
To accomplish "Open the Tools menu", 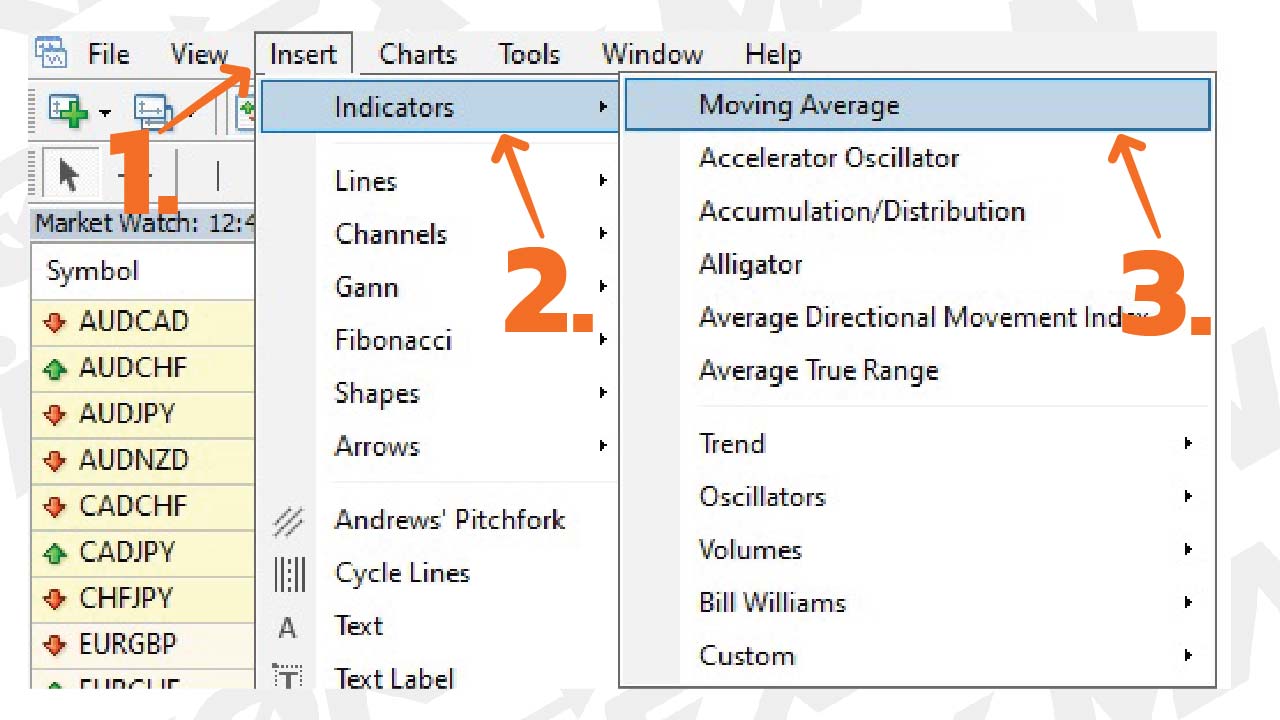I will click(x=528, y=54).
